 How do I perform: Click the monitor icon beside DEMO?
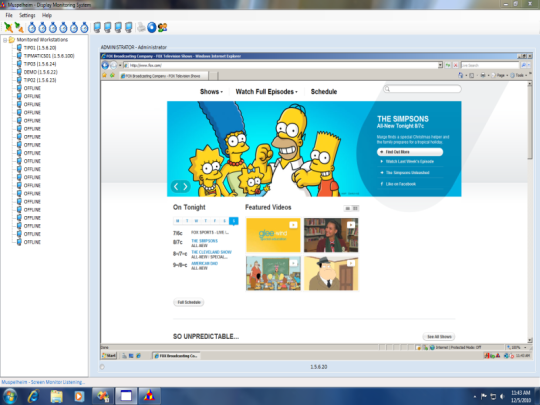pyautogui.click(x=19, y=72)
